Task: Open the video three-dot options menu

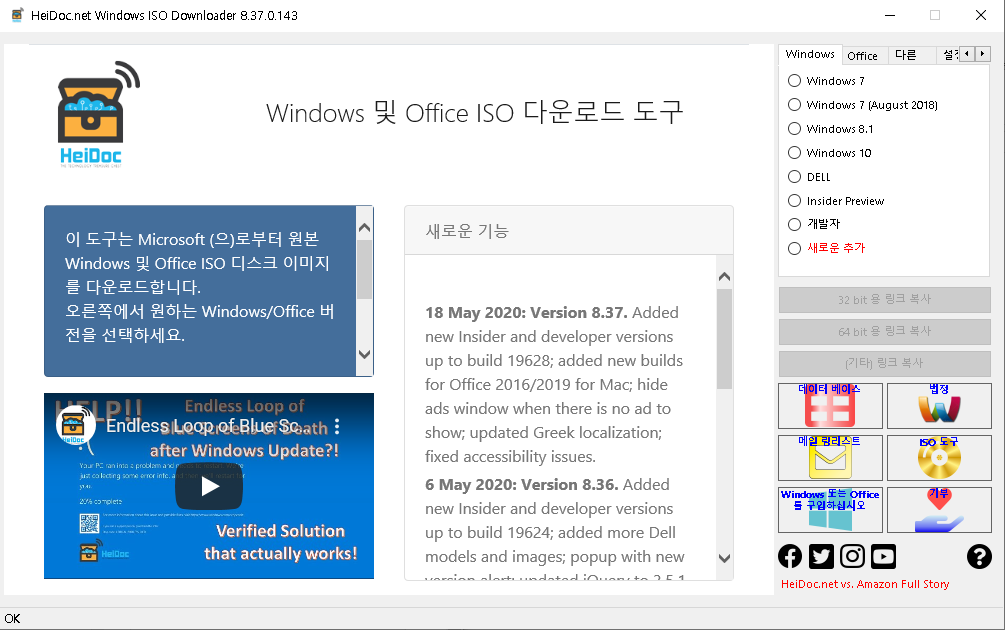Action: pyautogui.click(x=337, y=426)
